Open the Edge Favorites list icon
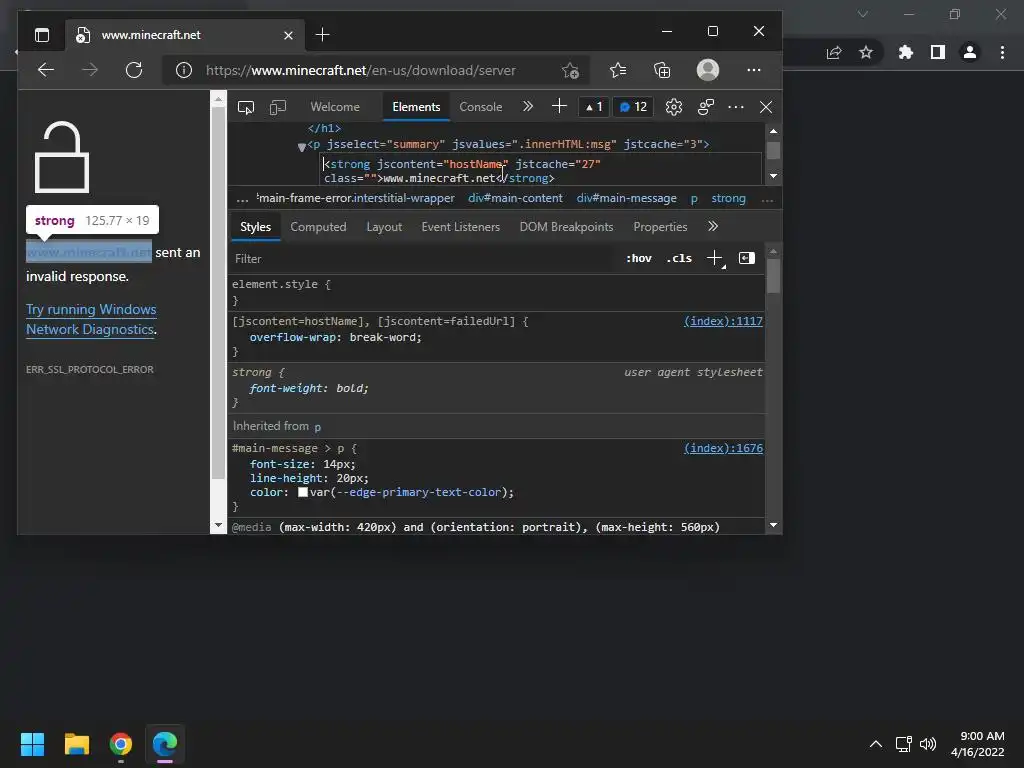This screenshot has height=768, width=1024. click(618, 70)
